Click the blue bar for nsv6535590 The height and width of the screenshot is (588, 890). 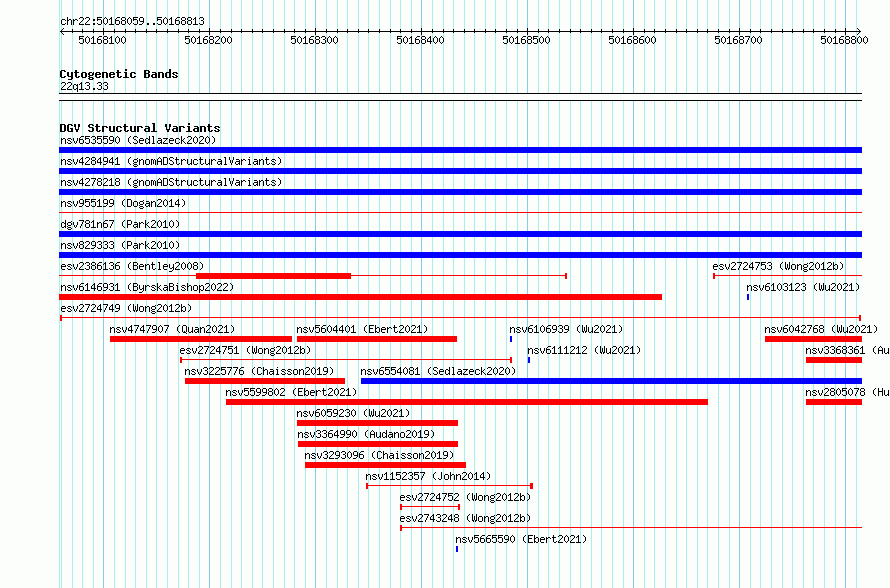click(x=460, y=150)
